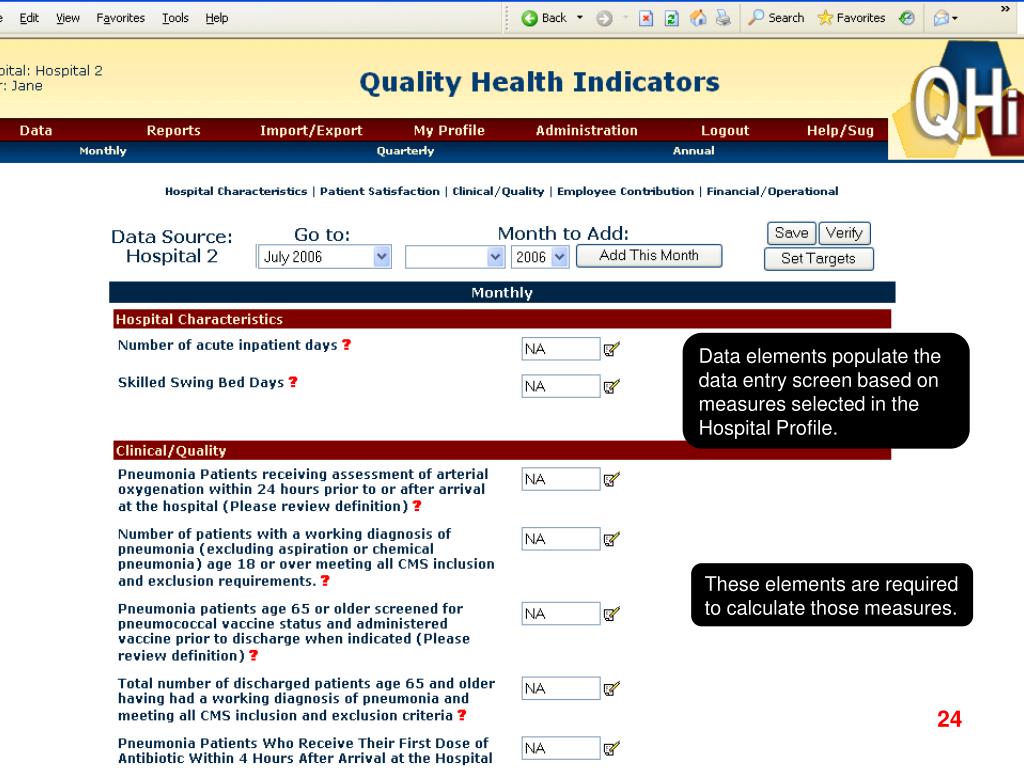The height and width of the screenshot is (768, 1024).
Task: Jump to Hospital Characteristics section link
Action: pos(236,191)
